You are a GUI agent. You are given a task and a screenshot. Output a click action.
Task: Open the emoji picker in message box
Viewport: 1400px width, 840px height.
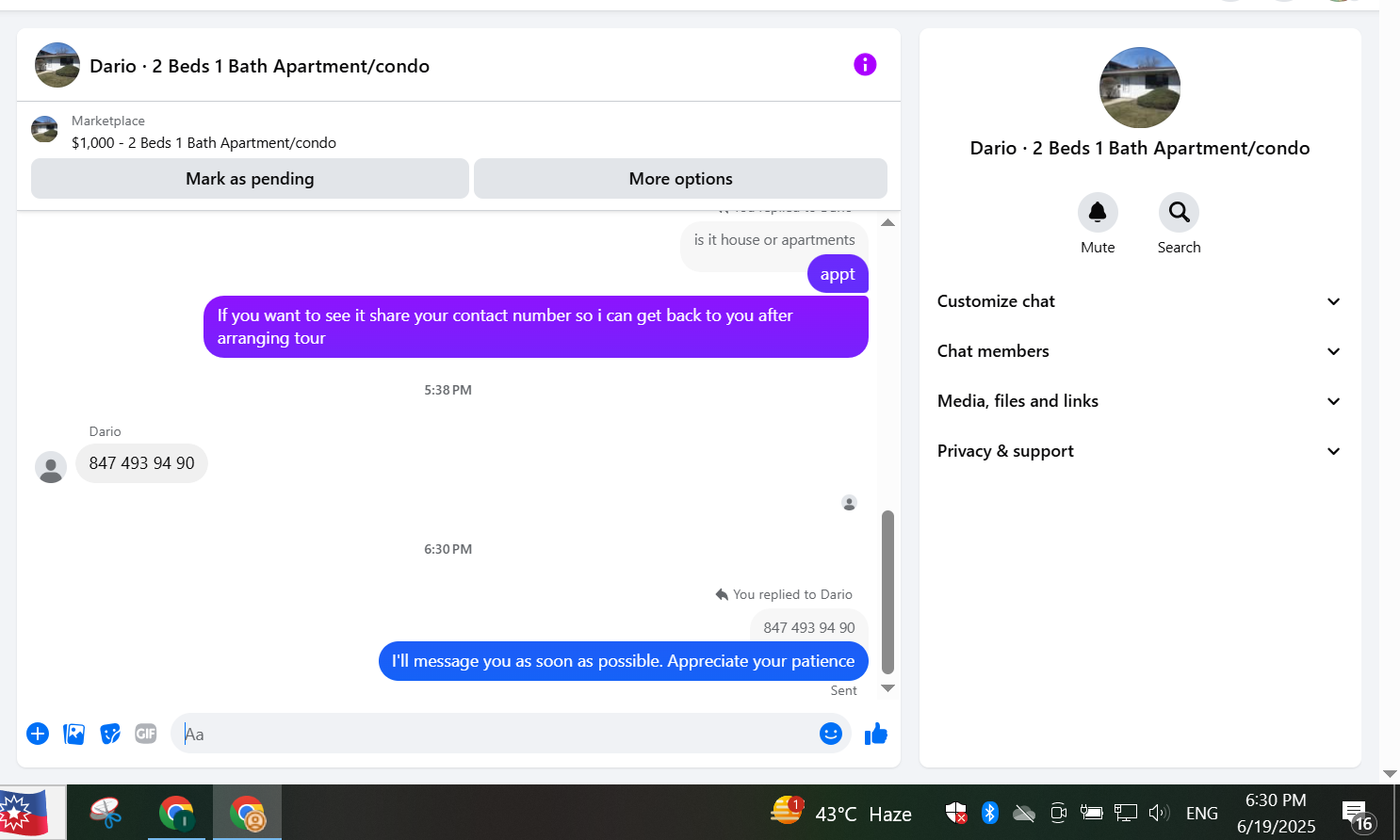[830, 734]
